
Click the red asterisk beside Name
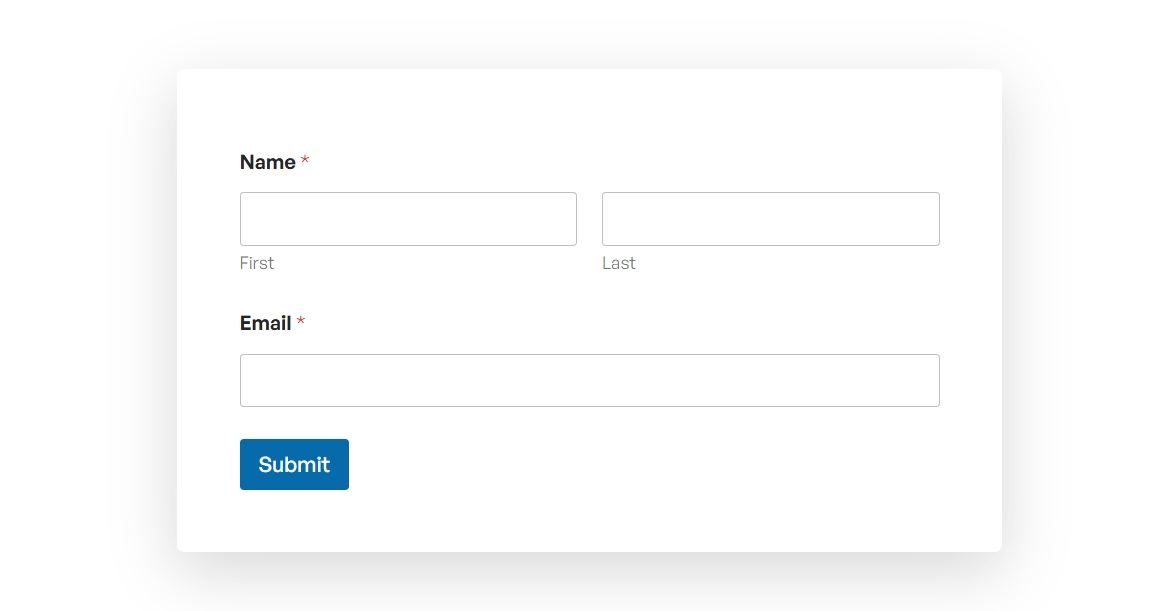click(x=305, y=162)
